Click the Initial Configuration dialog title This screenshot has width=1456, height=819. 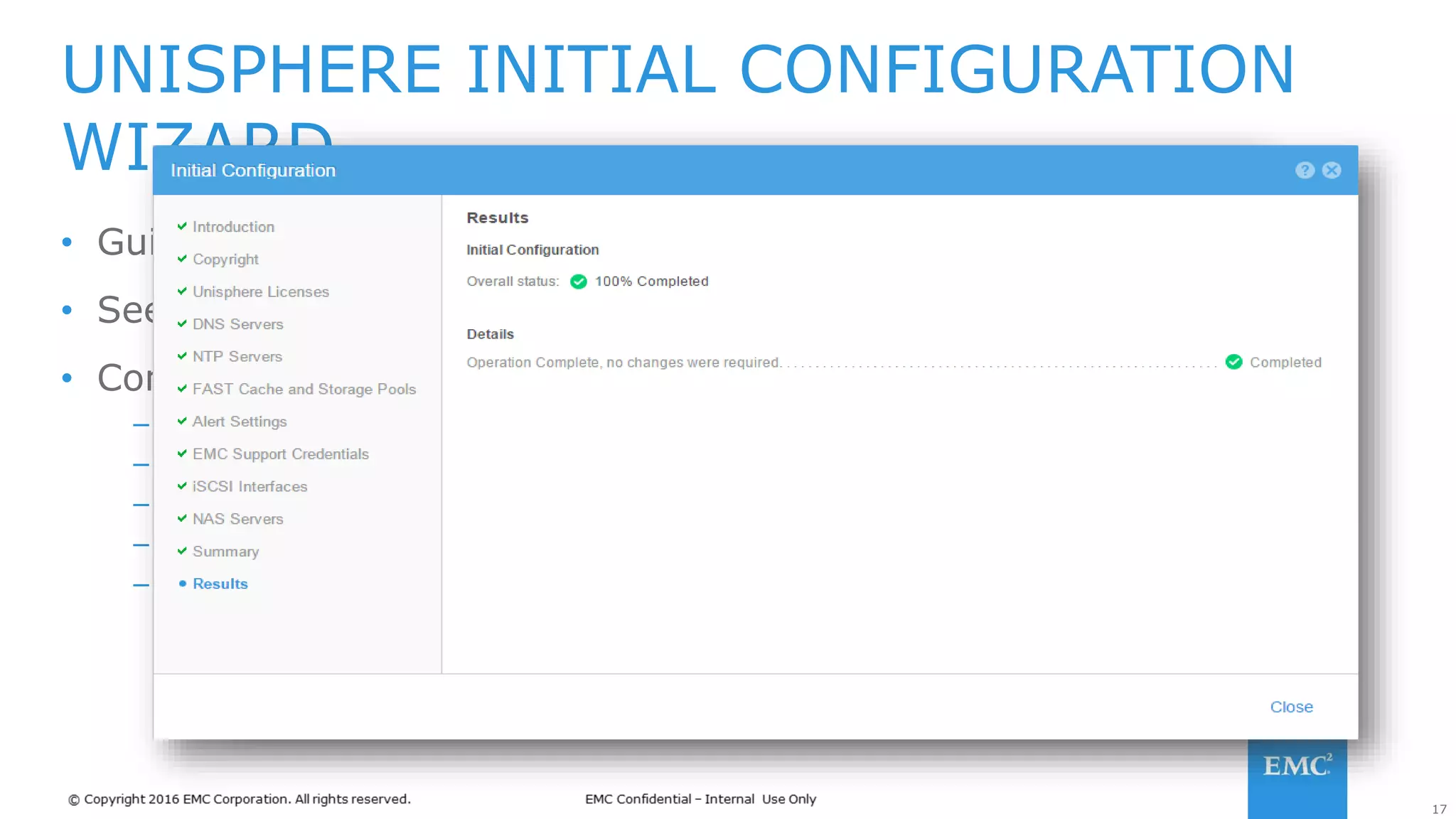pos(253,171)
